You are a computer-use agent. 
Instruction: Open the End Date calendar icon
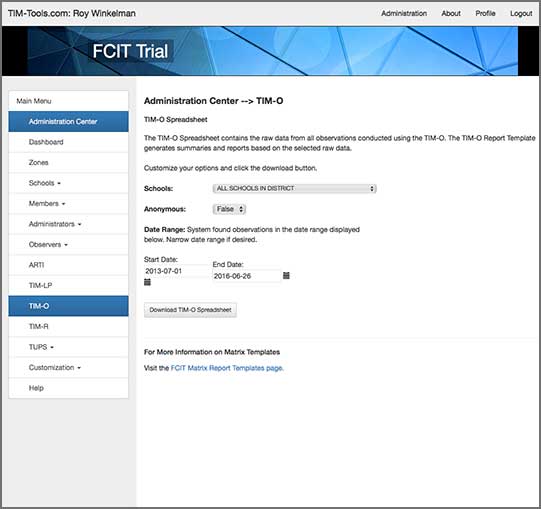[286, 275]
